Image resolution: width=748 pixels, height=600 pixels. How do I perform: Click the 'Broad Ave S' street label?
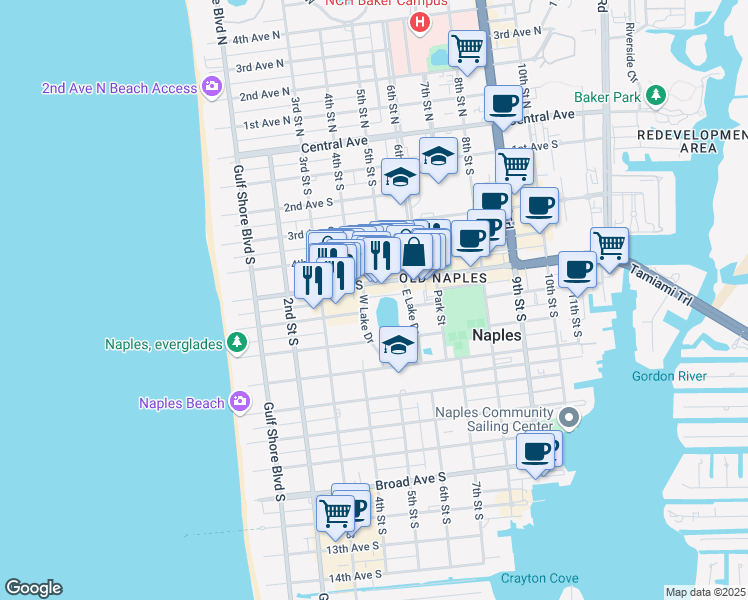click(x=410, y=481)
